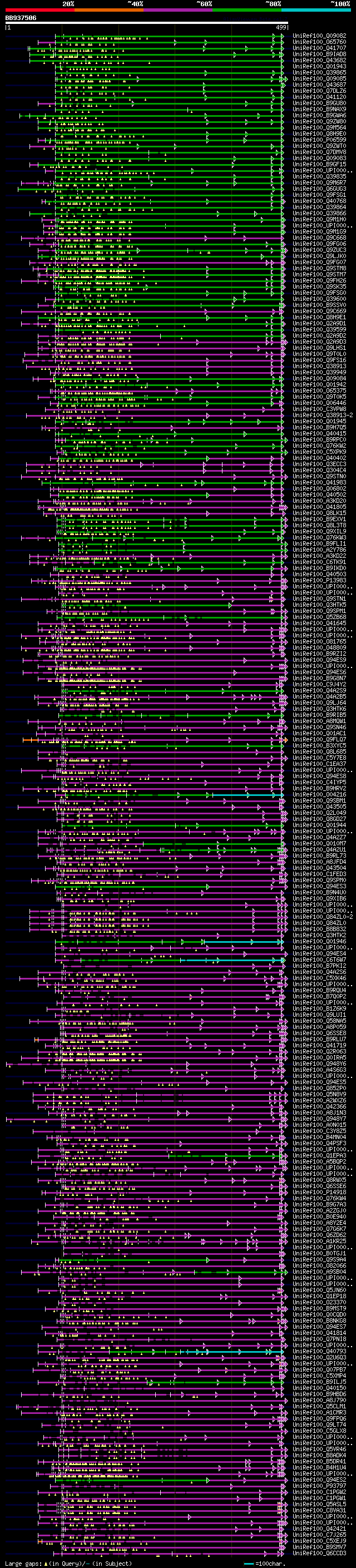Pick the UniRef100_Q40768 row label
This screenshot has width=356, height=1568.
pyautogui.click(x=319, y=201)
